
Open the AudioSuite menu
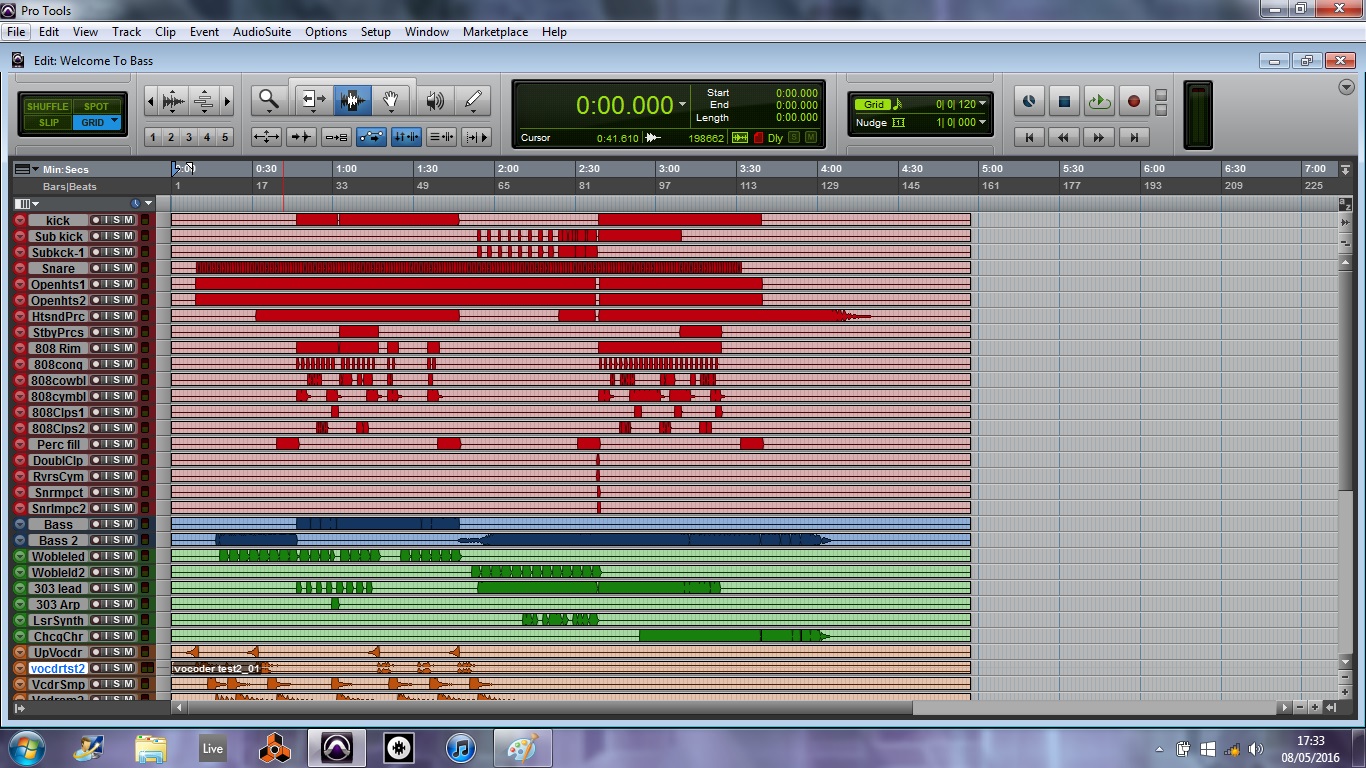(261, 32)
